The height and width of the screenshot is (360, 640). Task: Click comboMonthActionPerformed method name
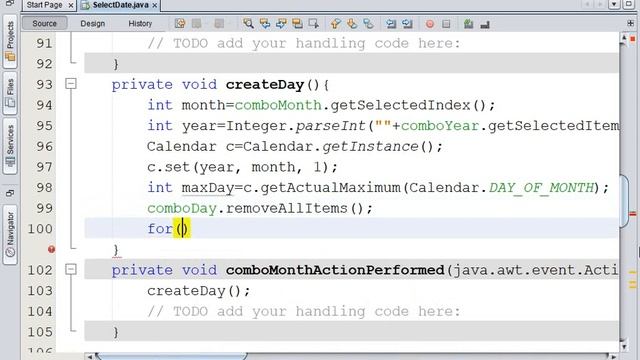click(x=335, y=270)
